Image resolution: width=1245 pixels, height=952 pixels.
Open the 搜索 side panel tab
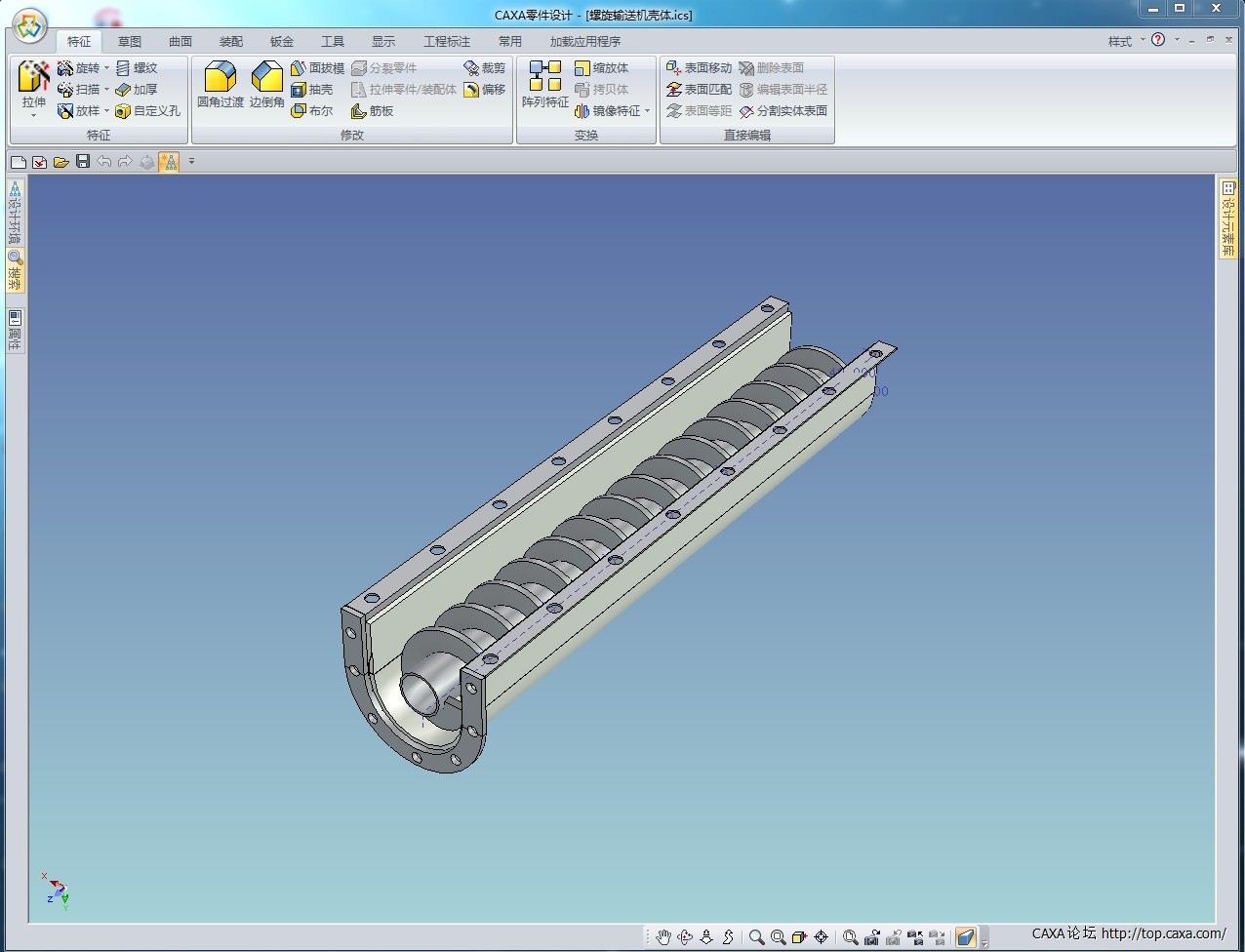(15, 270)
